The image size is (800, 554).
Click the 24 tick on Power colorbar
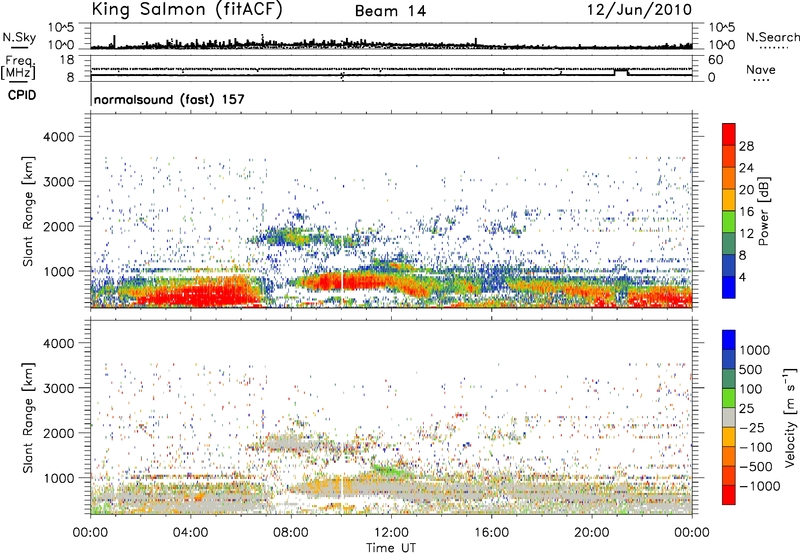point(746,168)
